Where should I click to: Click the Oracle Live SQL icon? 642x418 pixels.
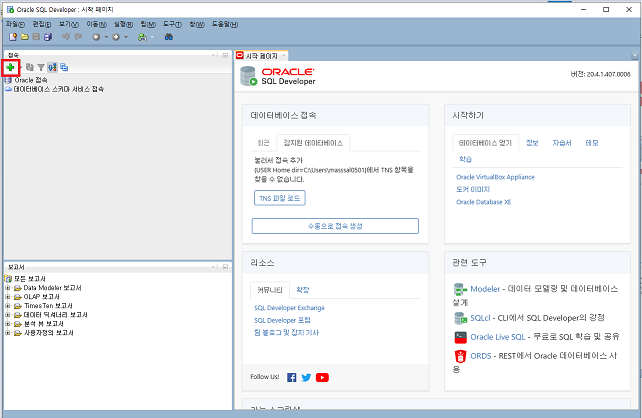point(461,337)
